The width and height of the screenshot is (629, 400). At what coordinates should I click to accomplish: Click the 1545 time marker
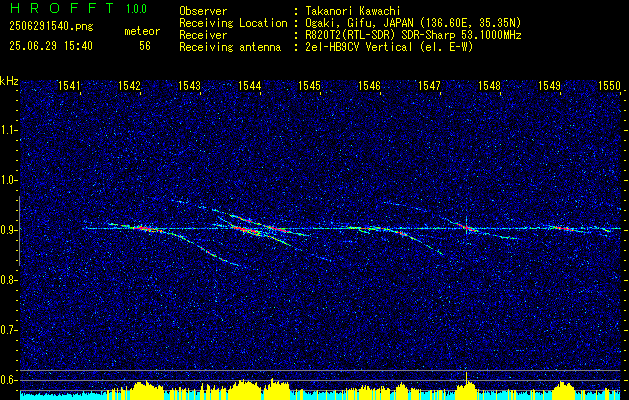pos(310,85)
